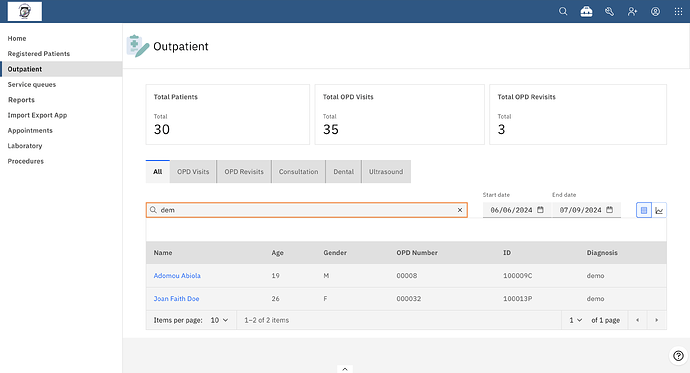Click OPD number 000032

[x=409, y=299]
